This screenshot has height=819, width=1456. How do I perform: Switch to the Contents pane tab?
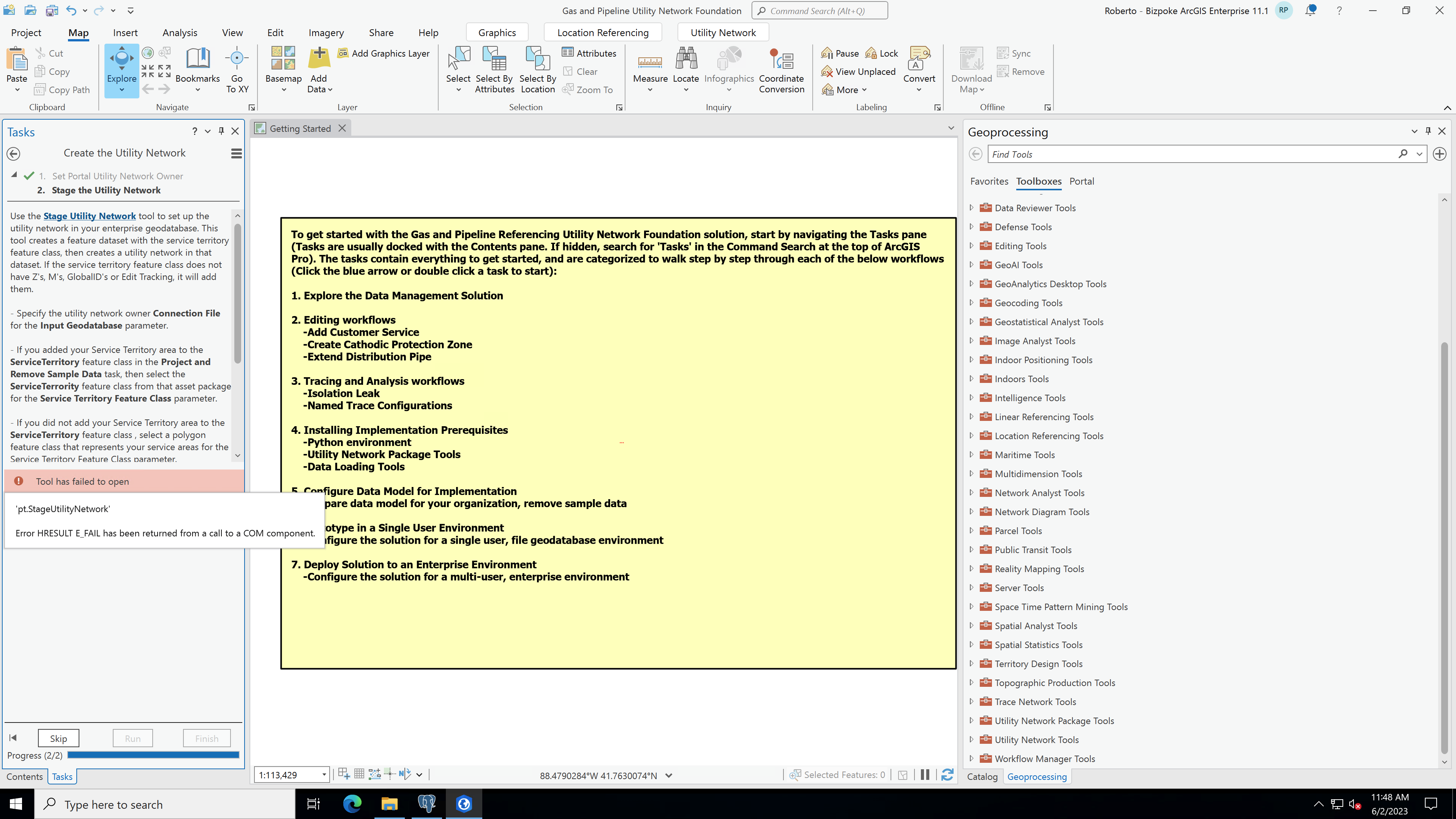click(24, 776)
